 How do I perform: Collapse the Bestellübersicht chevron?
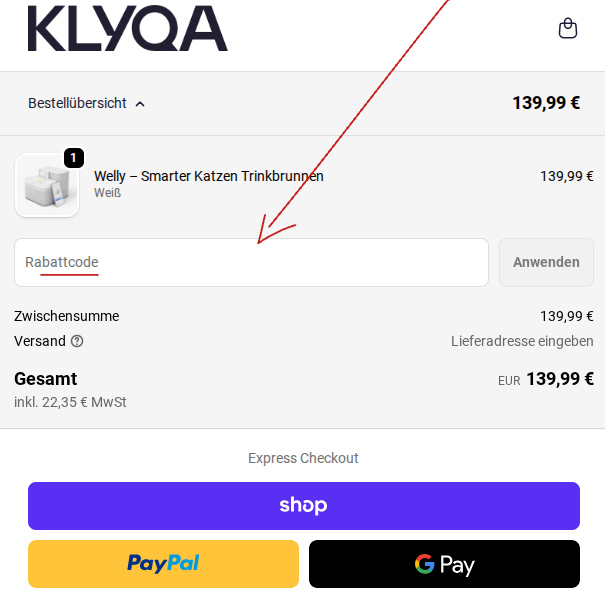tap(140, 104)
